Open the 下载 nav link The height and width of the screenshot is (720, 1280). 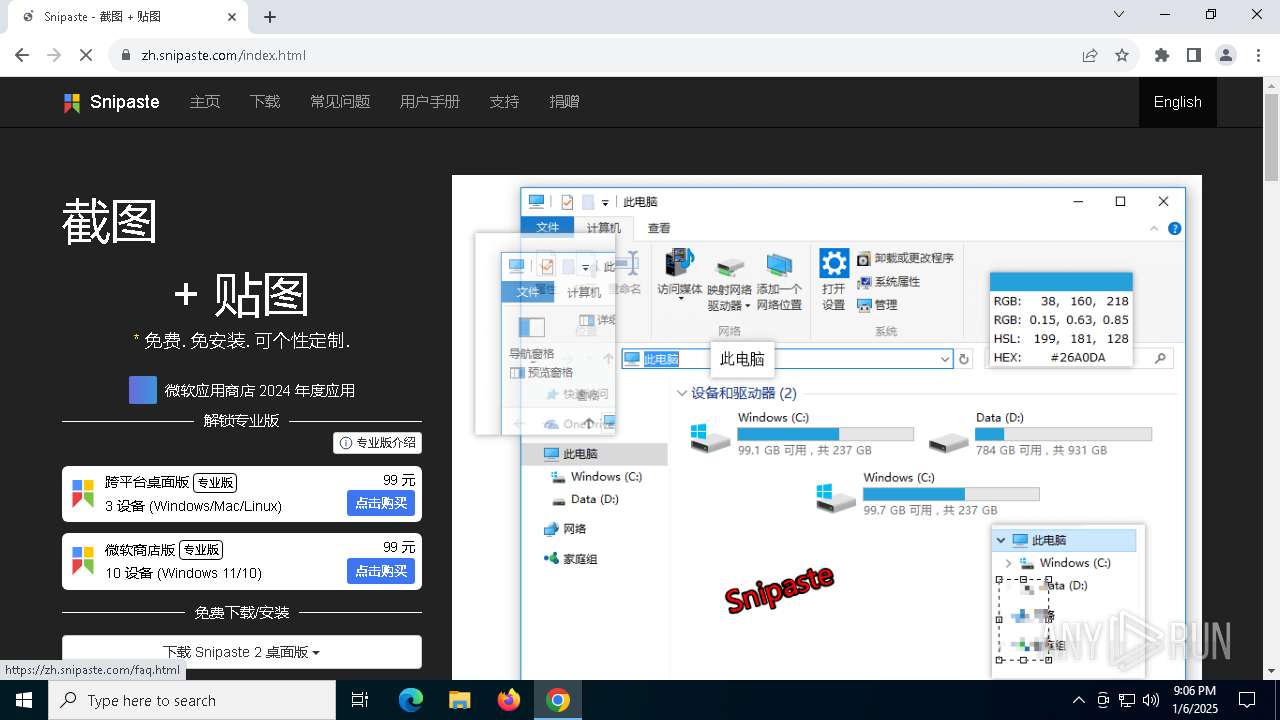pyautogui.click(x=265, y=102)
